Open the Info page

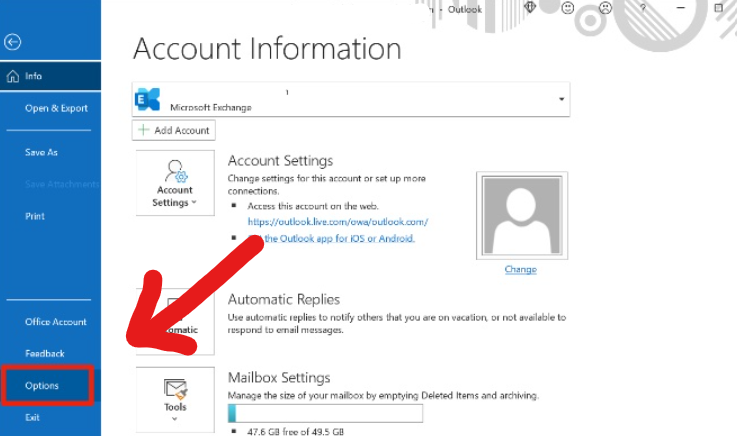pos(50,76)
